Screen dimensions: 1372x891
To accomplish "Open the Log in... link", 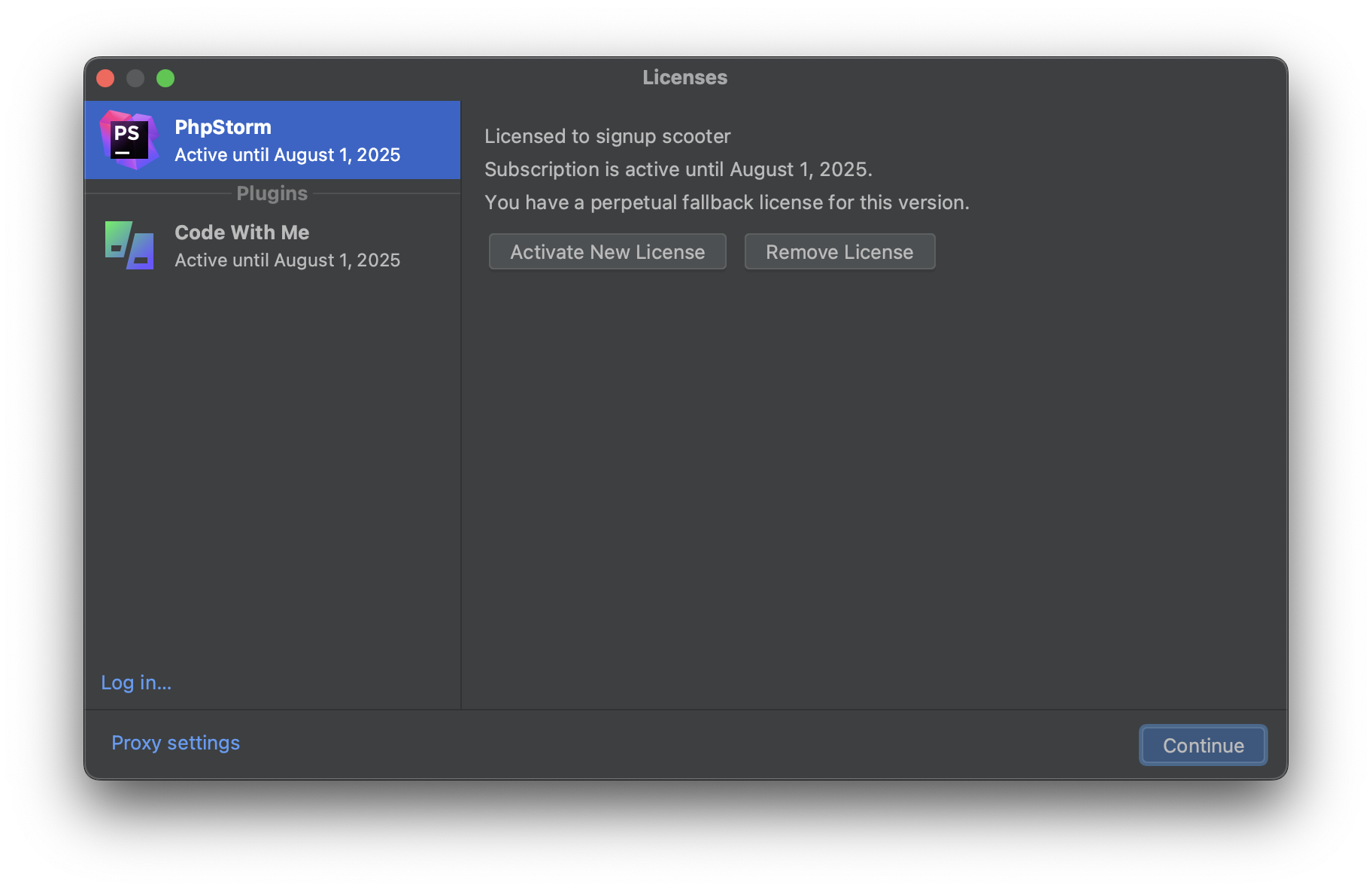I will point(136,683).
